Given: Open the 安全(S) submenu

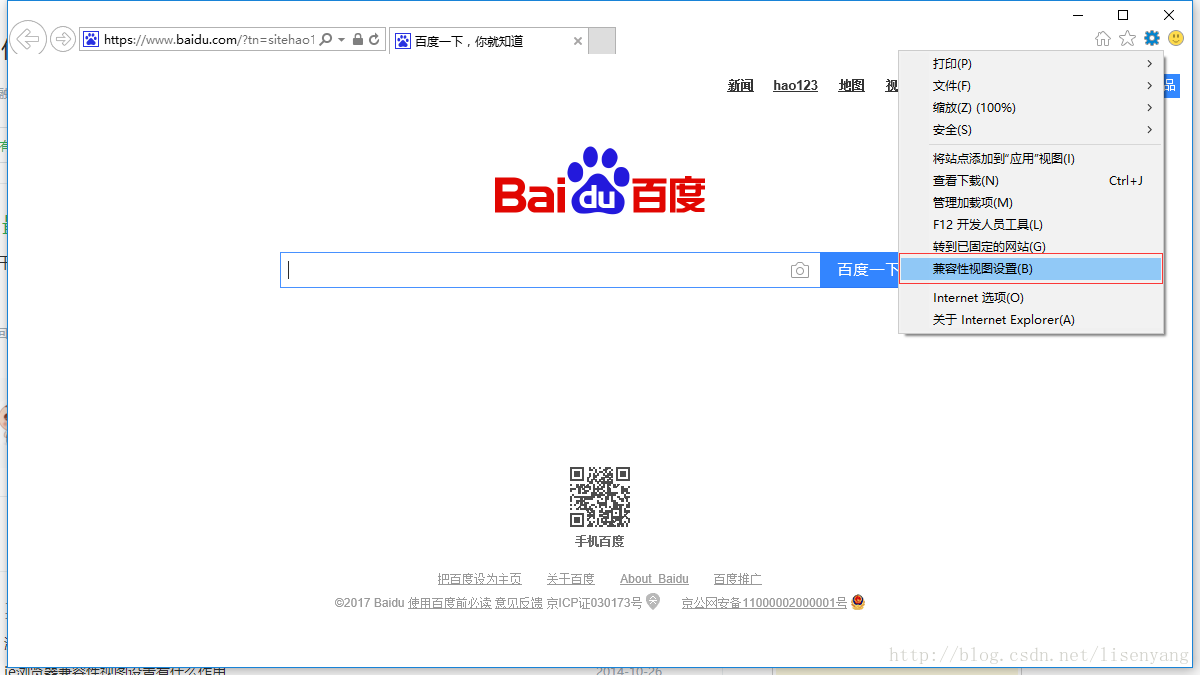Looking at the screenshot, I should coord(1031,130).
